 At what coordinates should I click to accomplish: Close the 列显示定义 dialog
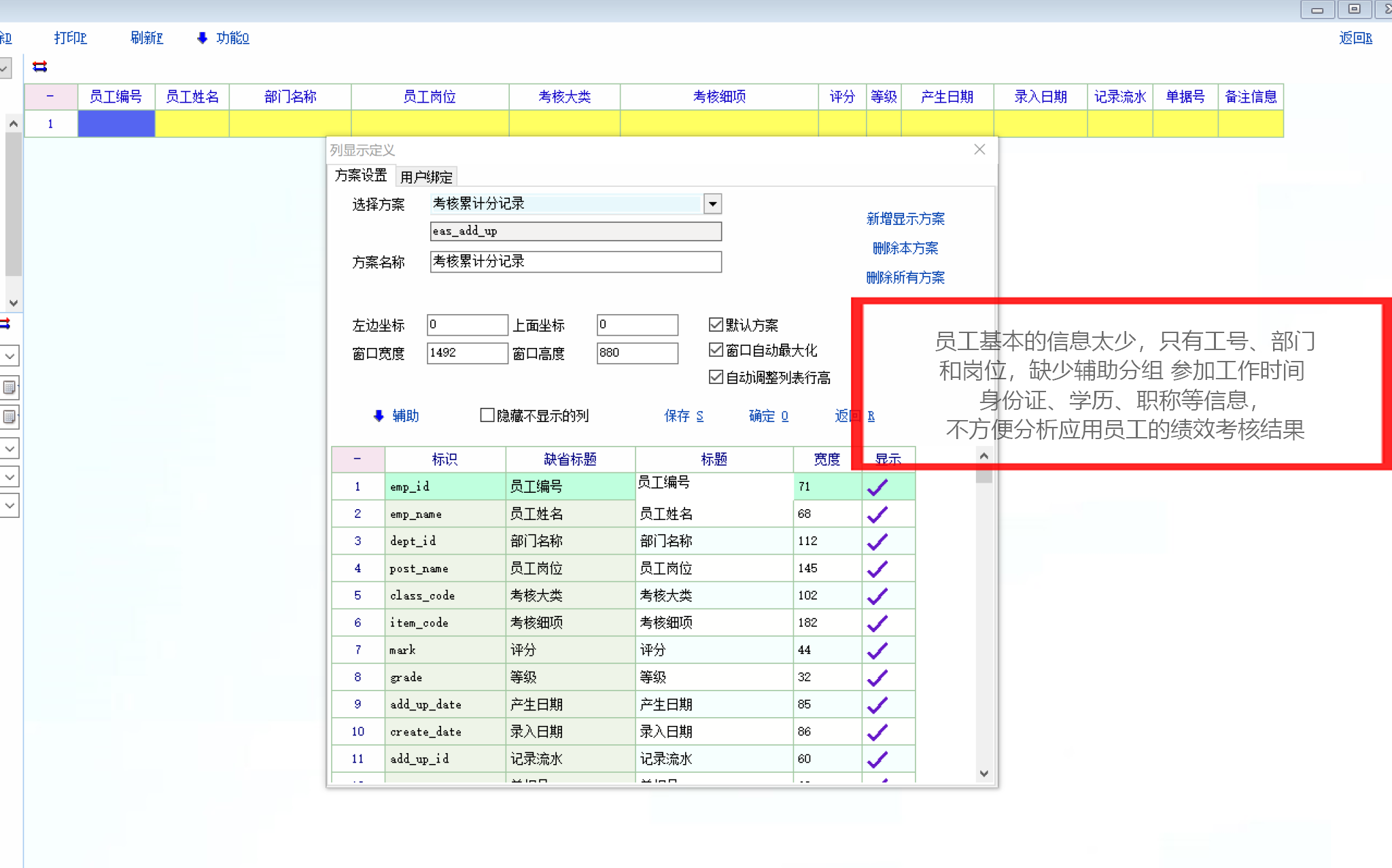click(979, 150)
